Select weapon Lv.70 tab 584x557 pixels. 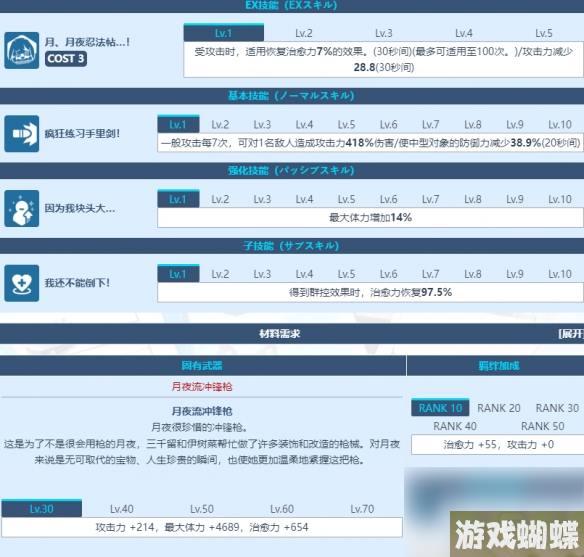point(362,509)
